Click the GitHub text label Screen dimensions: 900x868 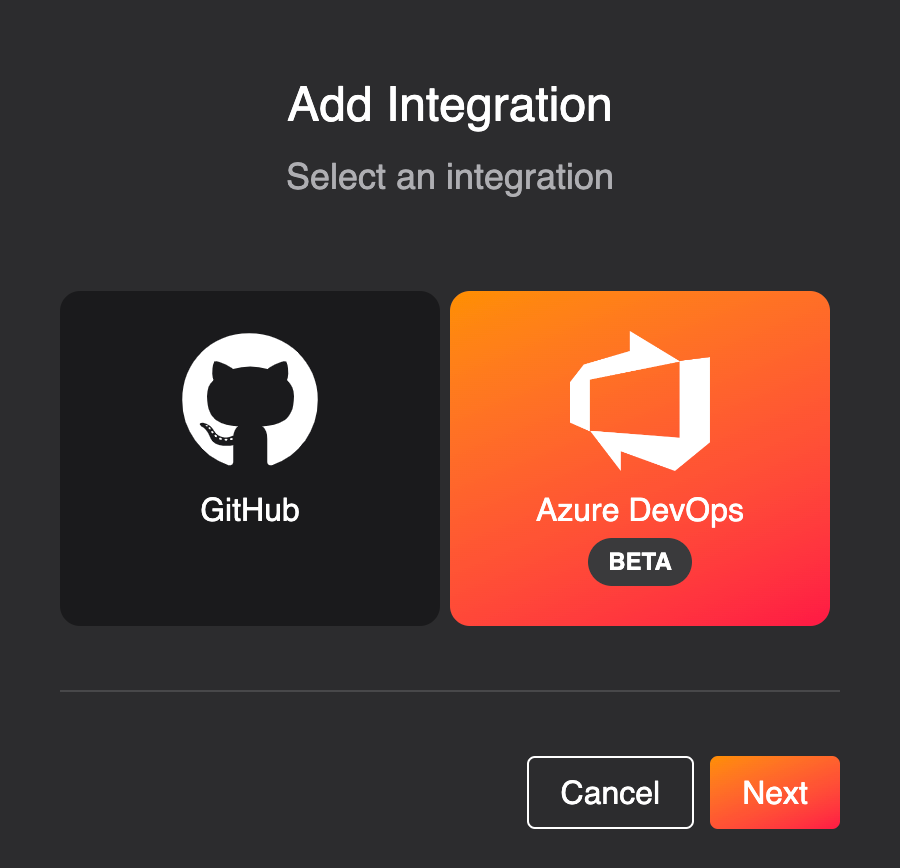click(x=250, y=510)
